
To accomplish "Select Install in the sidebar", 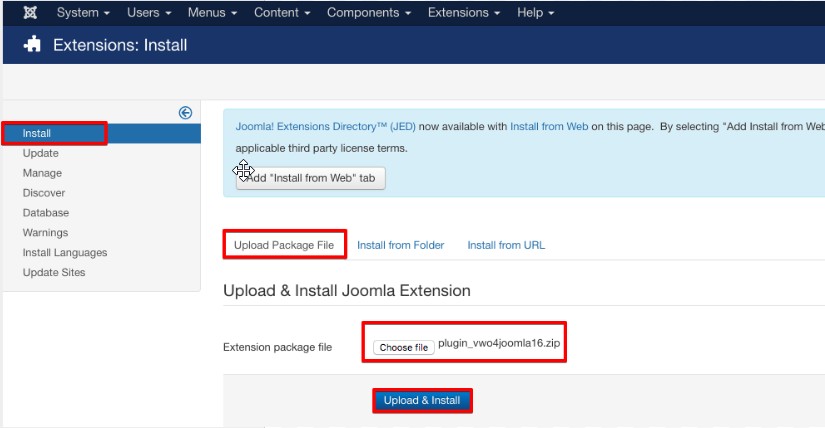I will (102, 133).
